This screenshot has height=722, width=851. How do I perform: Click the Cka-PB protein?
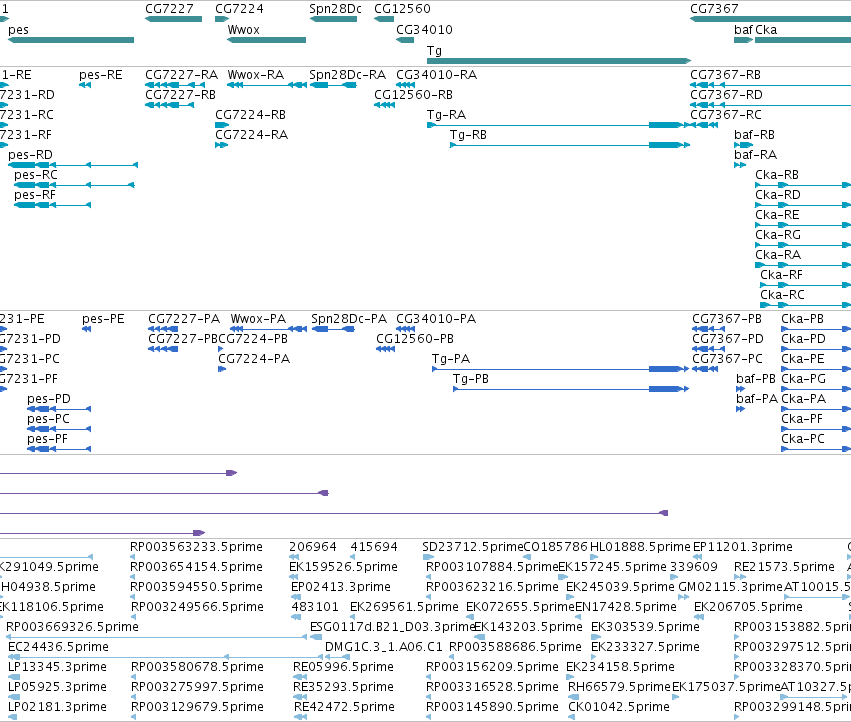[x=816, y=329]
